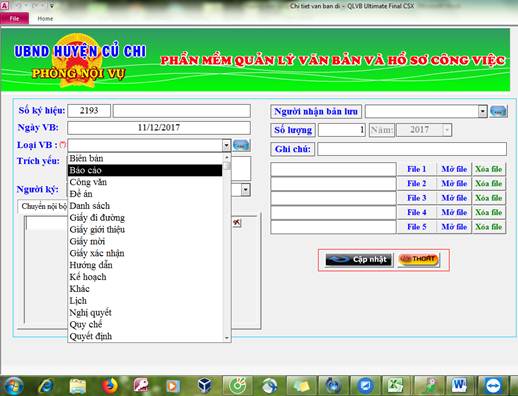Screen dimensions: 518x396
Task: Open TeamViewer from the taskbar
Action: pyautogui.click(x=492, y=386)
